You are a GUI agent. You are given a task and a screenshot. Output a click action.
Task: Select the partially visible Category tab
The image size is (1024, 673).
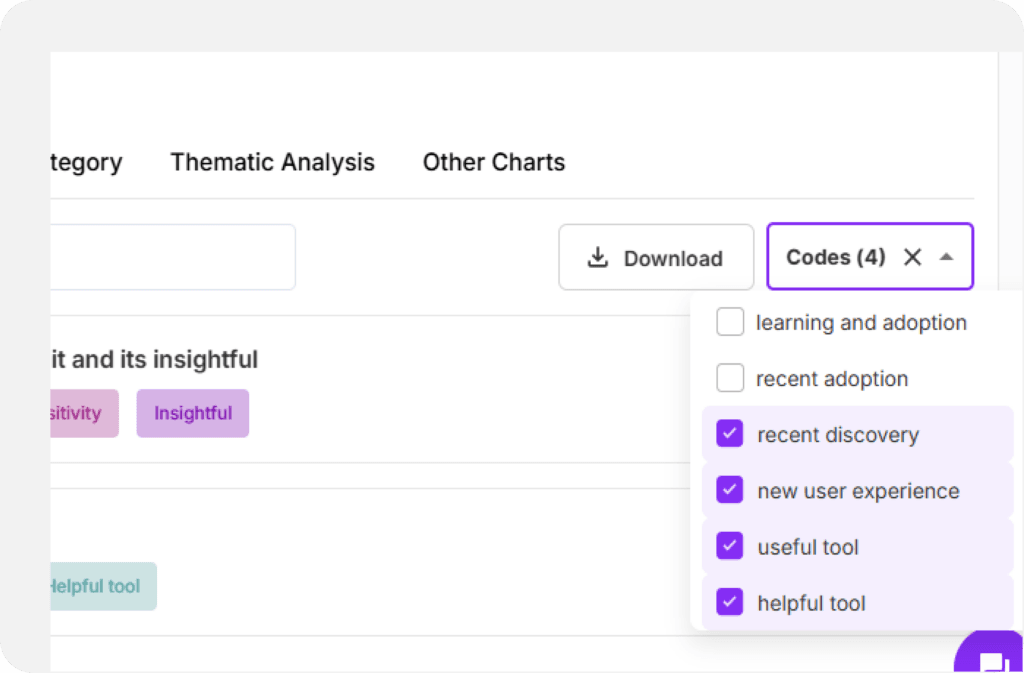point(86,162)
